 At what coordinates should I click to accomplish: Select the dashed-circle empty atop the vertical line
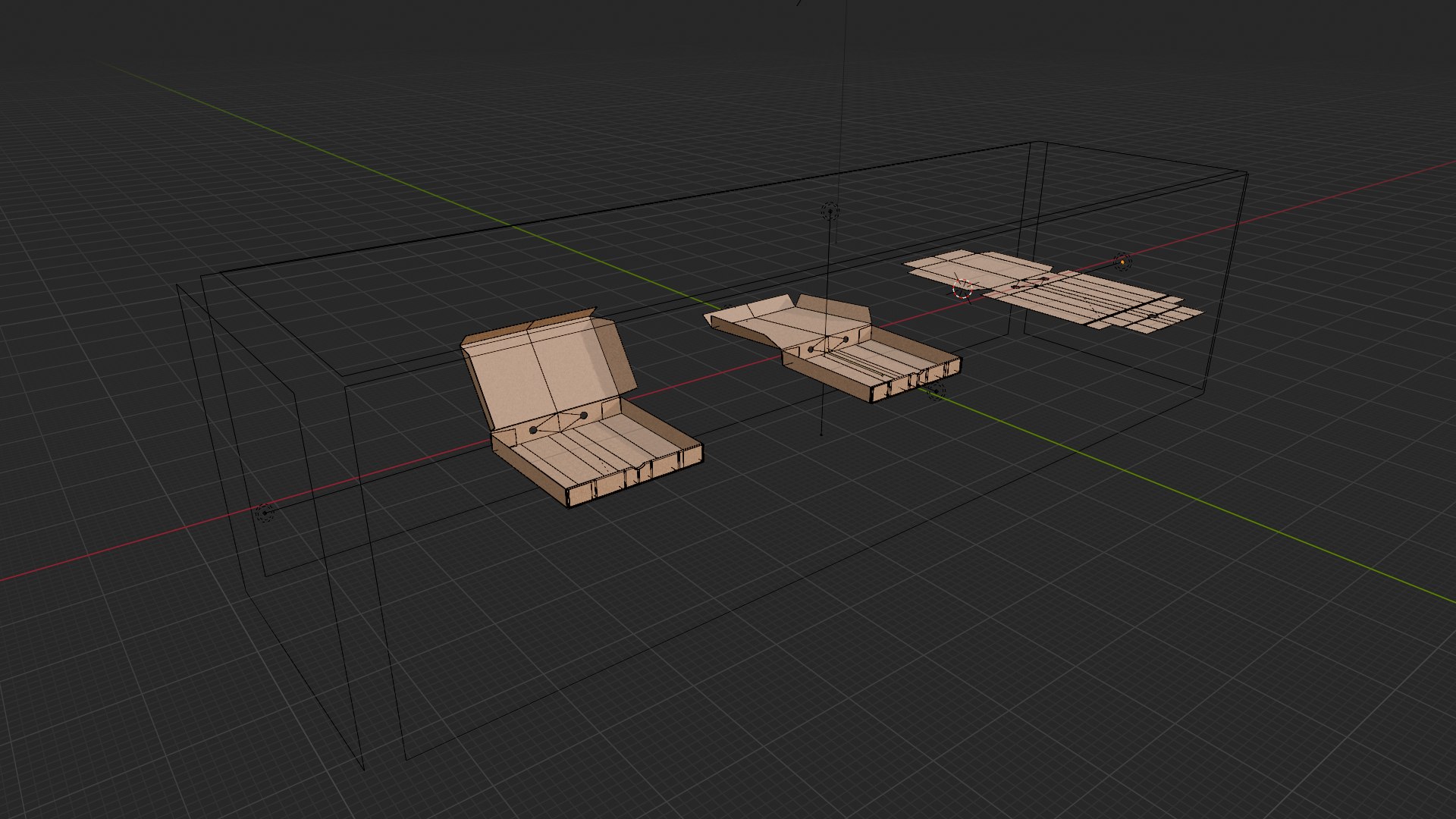pyautogui.click(x=830, y=212)
